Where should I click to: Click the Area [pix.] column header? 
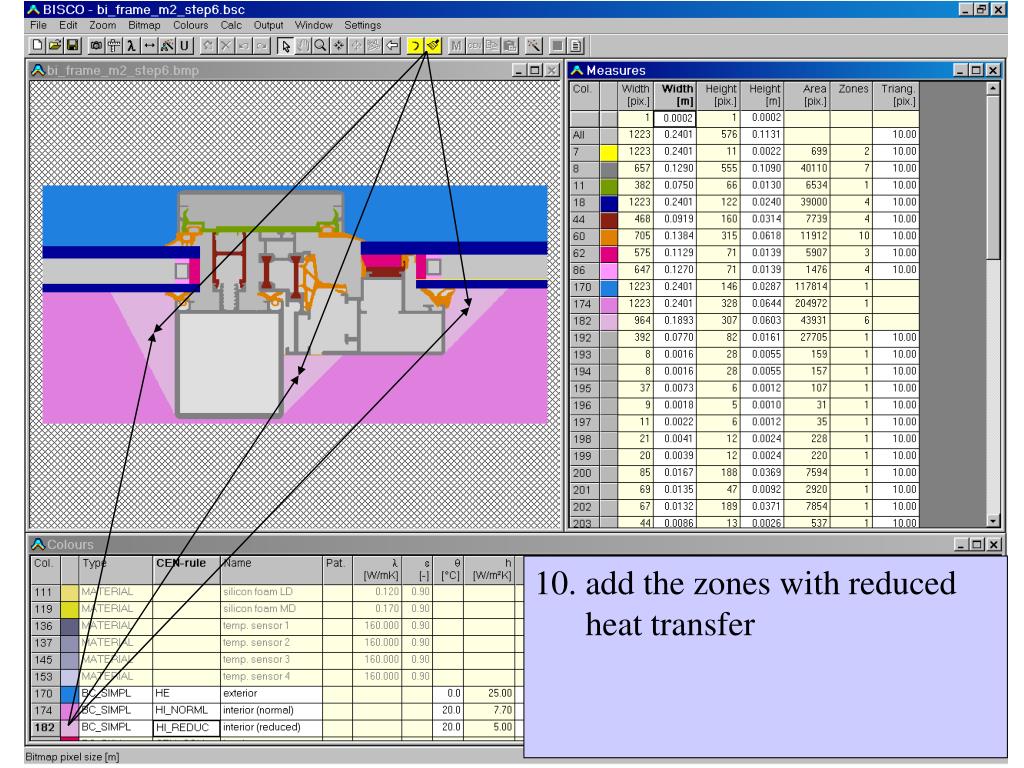coord(808,95)
